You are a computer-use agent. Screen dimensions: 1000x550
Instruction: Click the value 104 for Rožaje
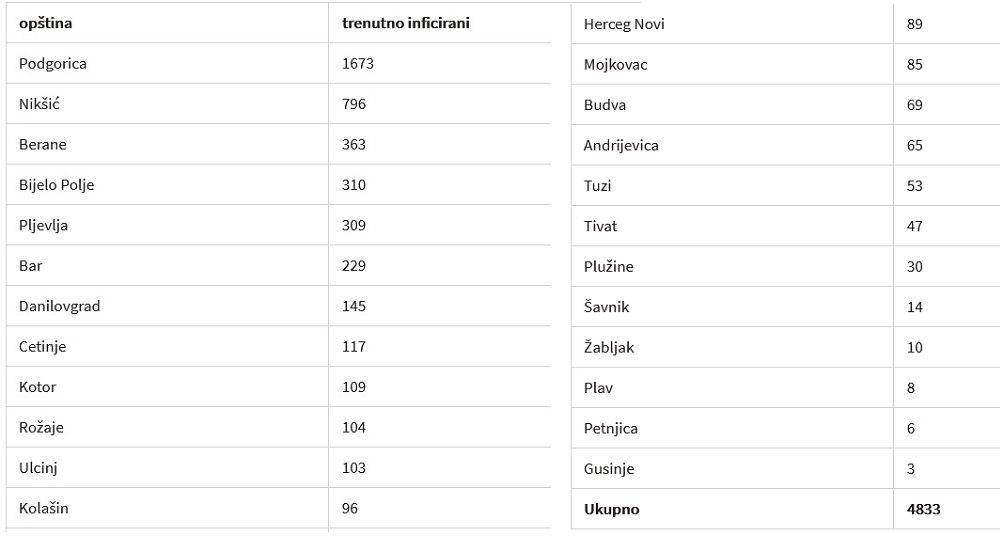coord(354,427)
